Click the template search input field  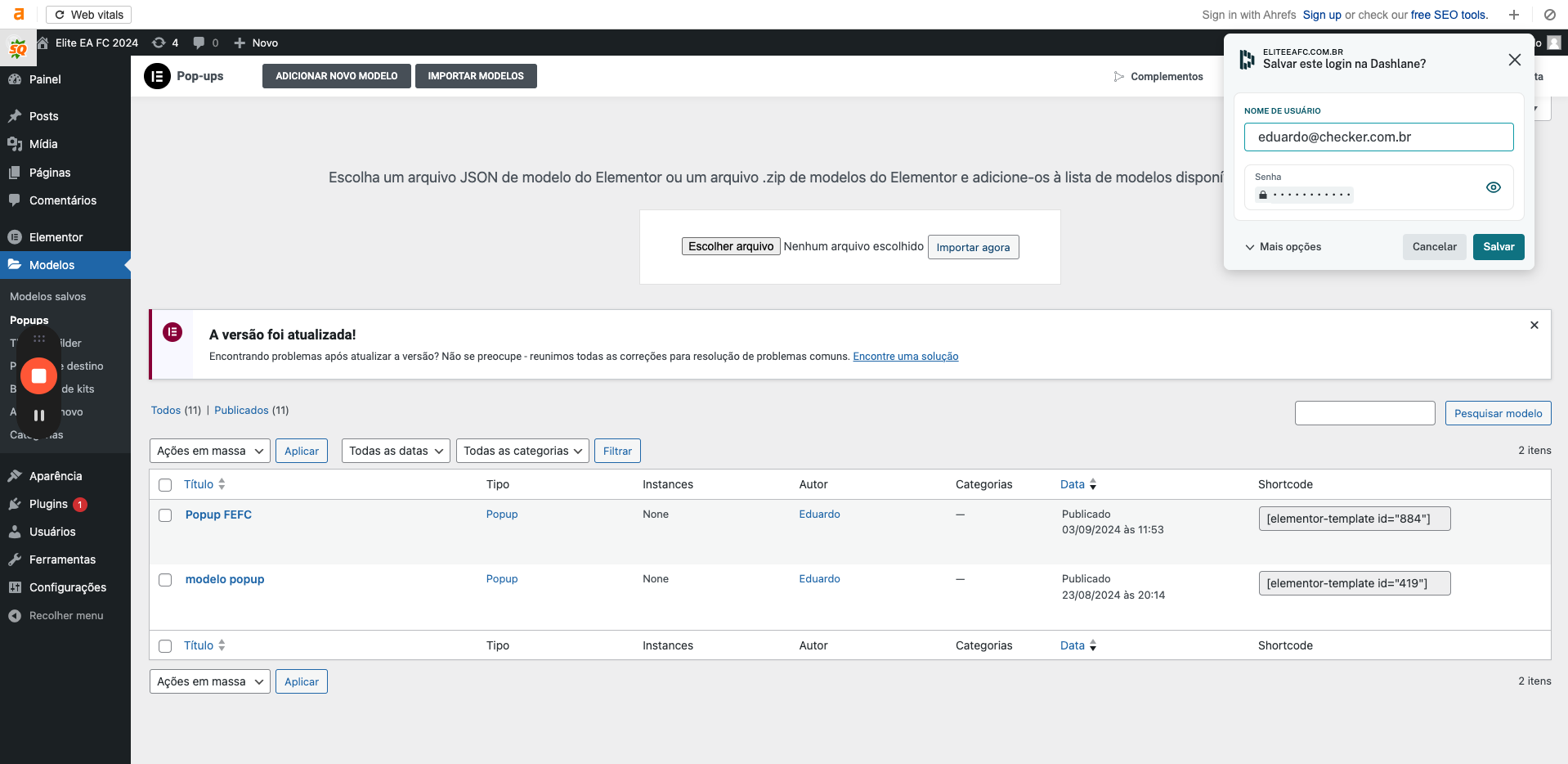1364,413
